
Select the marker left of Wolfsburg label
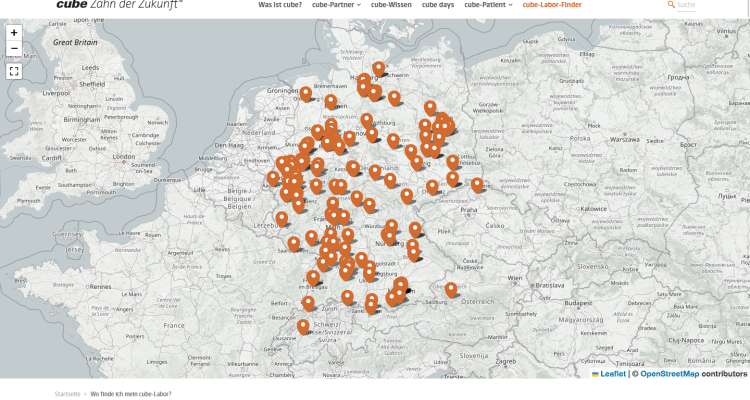[366, 121]
